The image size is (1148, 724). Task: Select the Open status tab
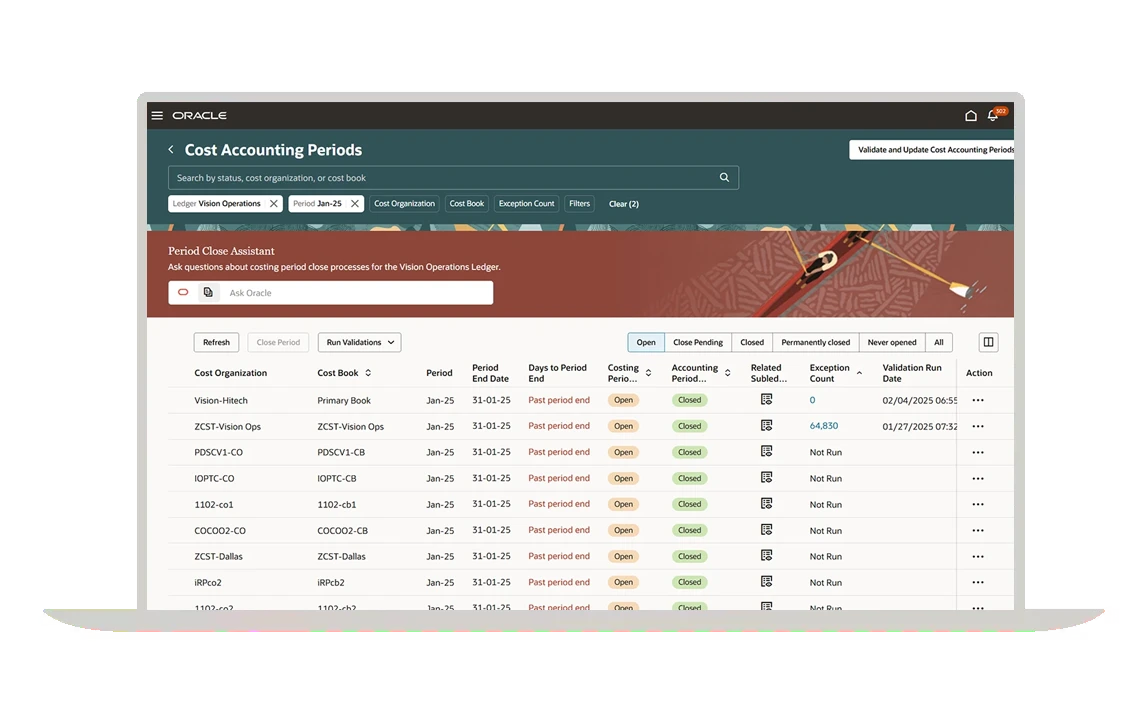646,342
